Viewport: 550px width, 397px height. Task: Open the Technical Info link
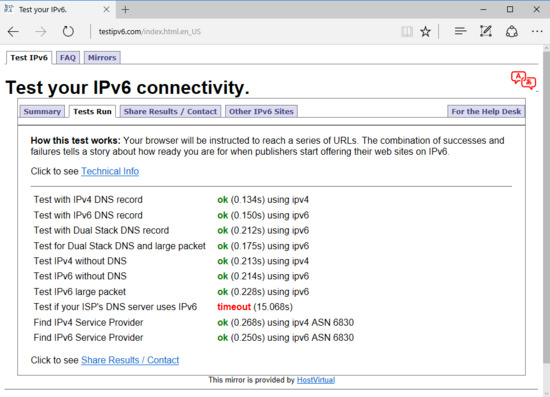[x=110, y=171]
